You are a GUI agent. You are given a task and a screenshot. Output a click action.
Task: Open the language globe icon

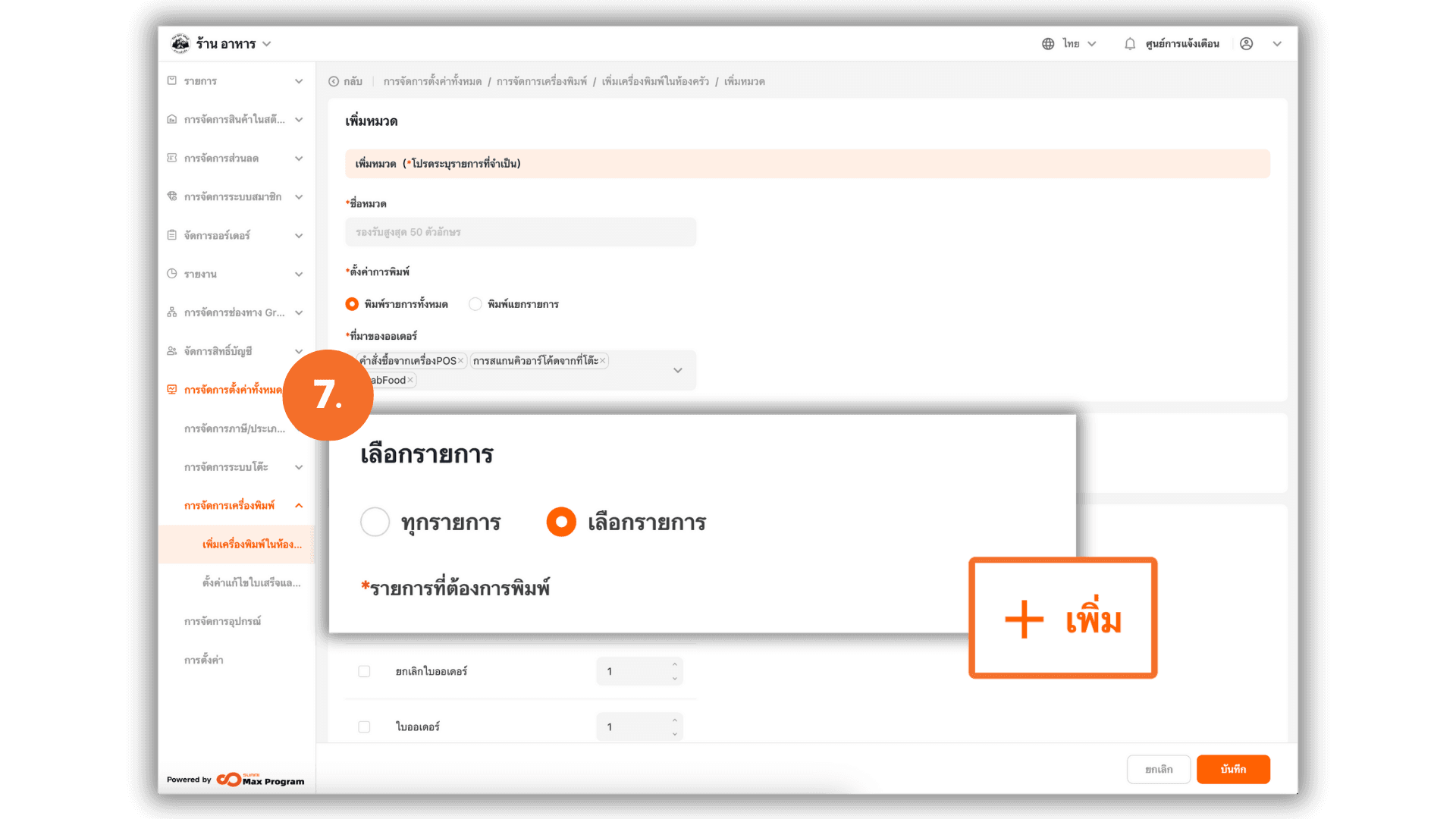coord(1048,44)
